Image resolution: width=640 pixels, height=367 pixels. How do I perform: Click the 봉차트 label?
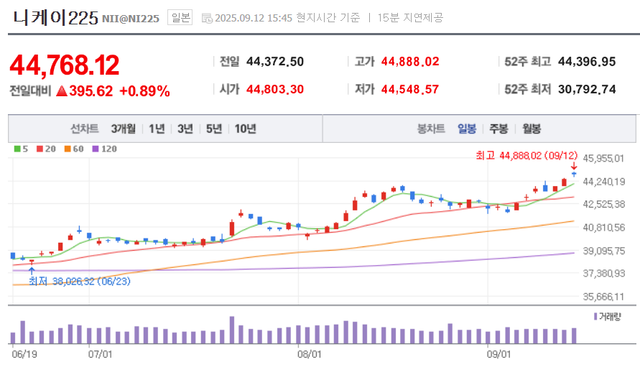point(431,129)
